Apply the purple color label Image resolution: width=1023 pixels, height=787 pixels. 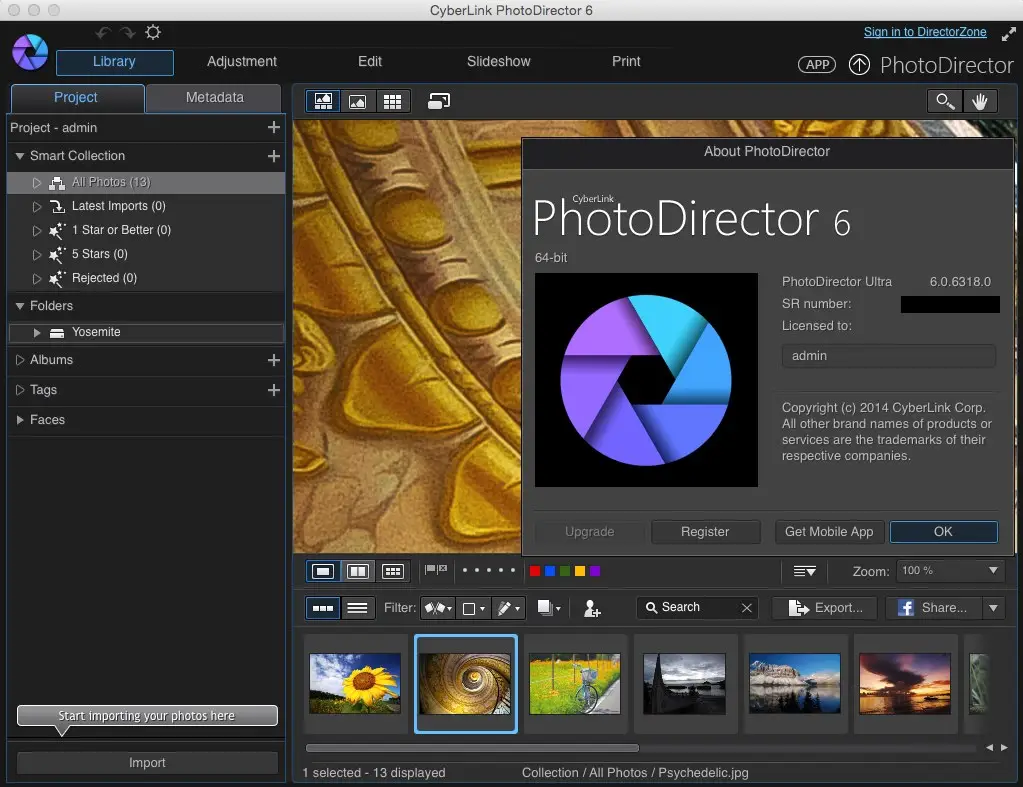595,571
